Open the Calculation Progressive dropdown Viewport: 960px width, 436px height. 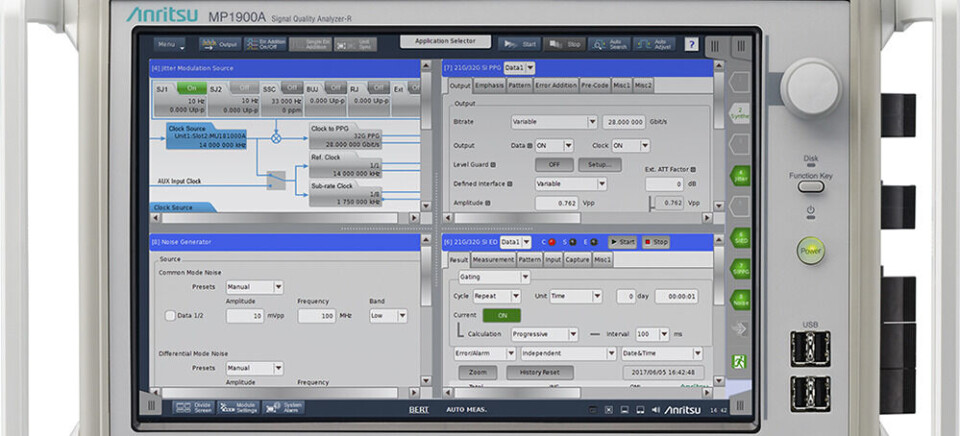tap(545, 334)
